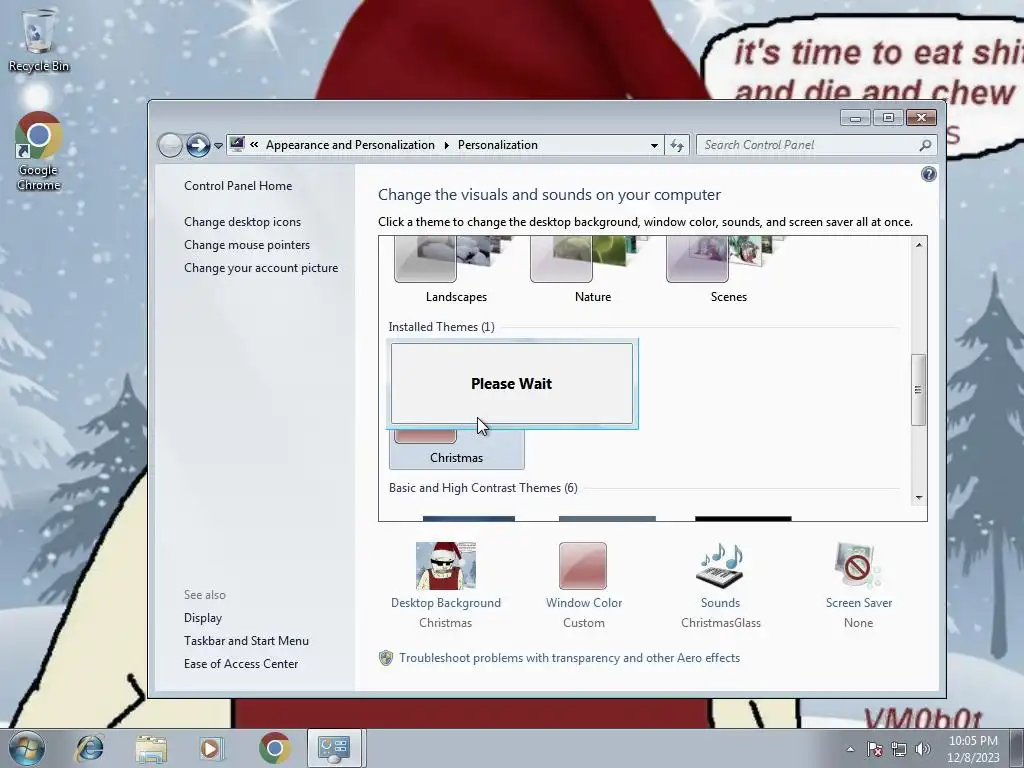Click the search magnifier icon
The image size is (1024, 768).
[925, 145]
